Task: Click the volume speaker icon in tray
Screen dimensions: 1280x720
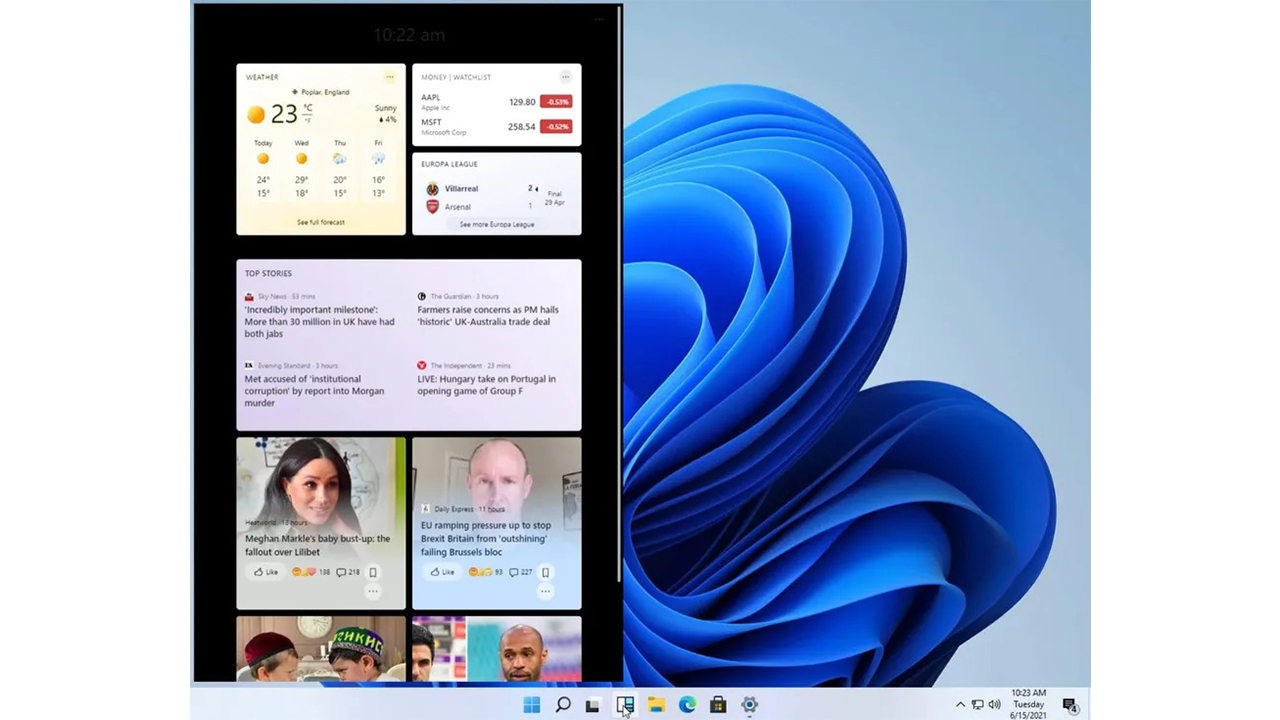Action: click(994, 705)
